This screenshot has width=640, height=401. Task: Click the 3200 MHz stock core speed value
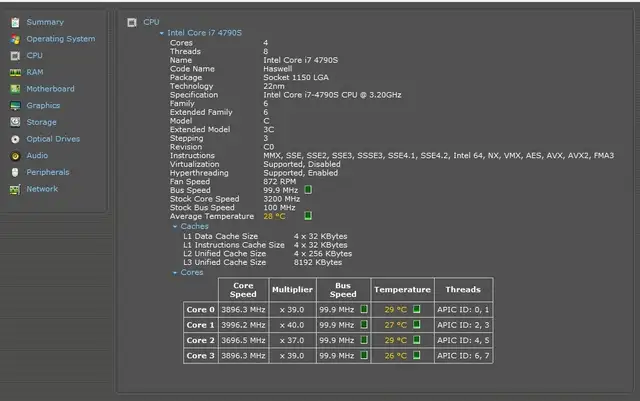(x=282, y=199)
